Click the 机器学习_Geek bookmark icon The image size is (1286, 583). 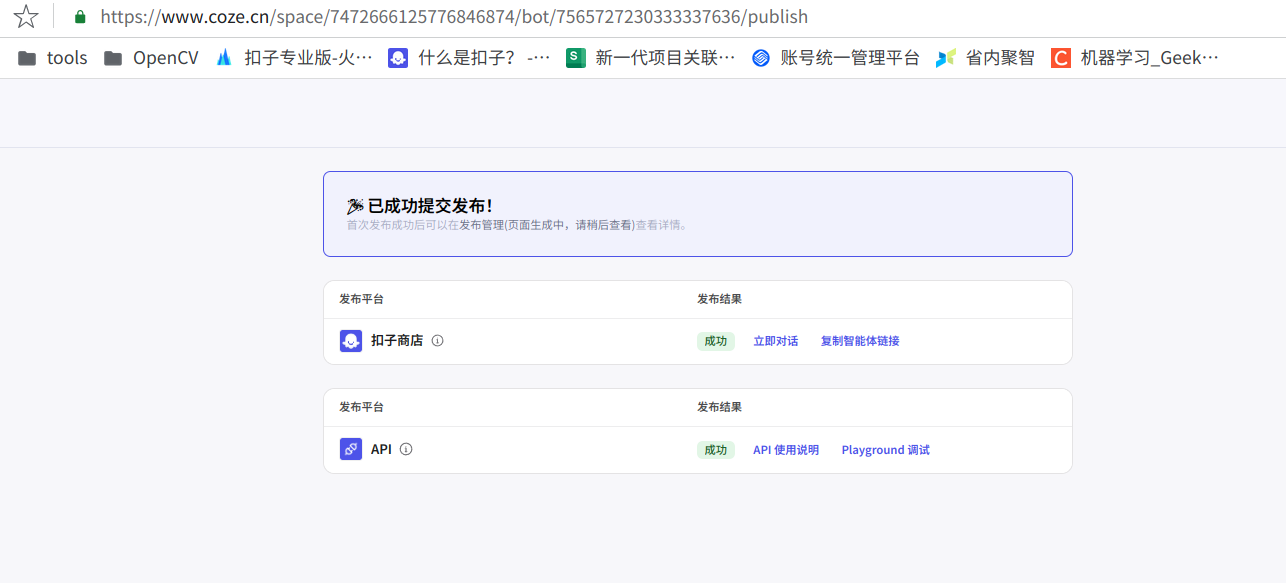(x=1059, y=57)
